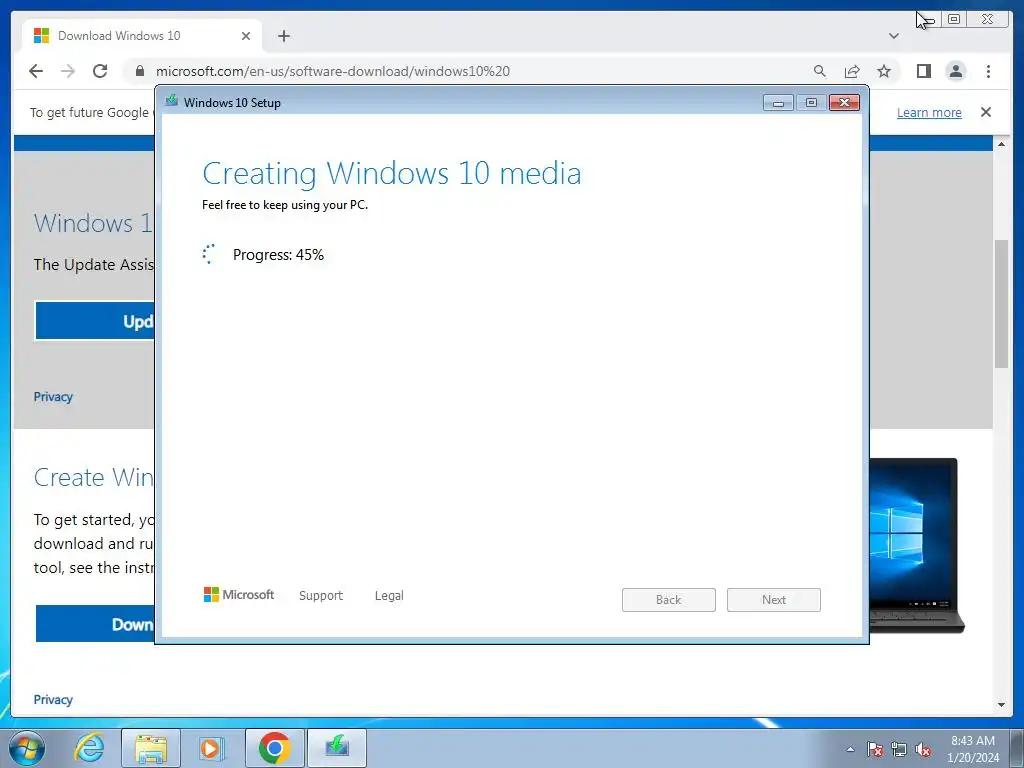Minimize the Windows 10 Setup dialog
Image resolution: width=1024 pixels, height=768 pixels.
click(x=778, y=103)
